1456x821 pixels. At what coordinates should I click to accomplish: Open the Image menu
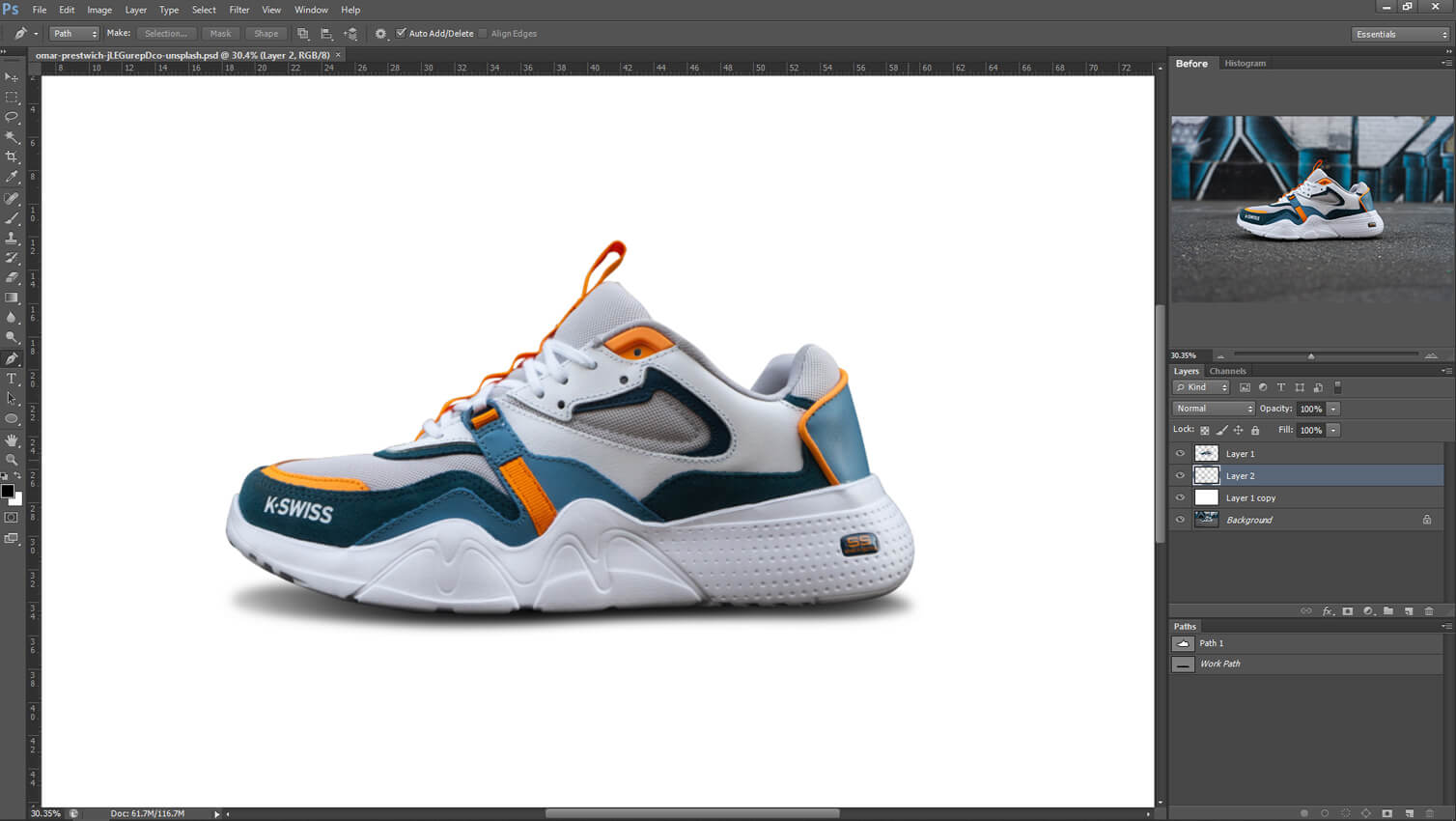point(99,10)
